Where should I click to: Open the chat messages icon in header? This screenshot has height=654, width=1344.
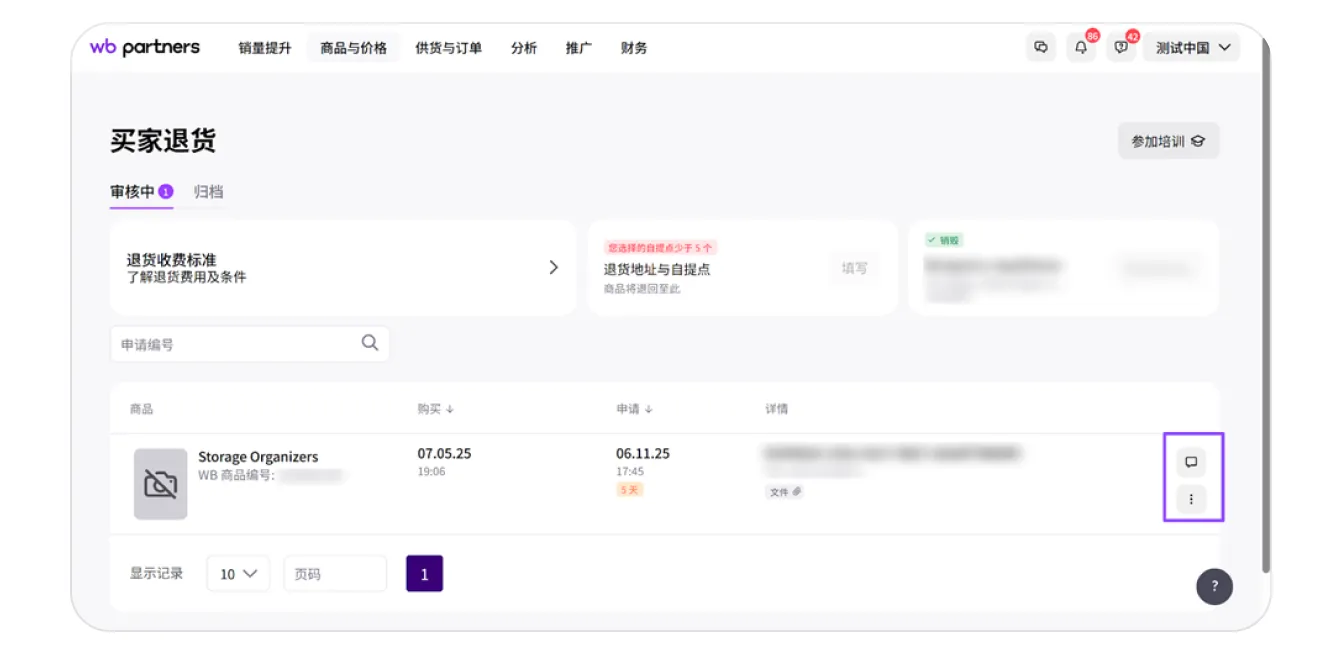pos(1041,47)
